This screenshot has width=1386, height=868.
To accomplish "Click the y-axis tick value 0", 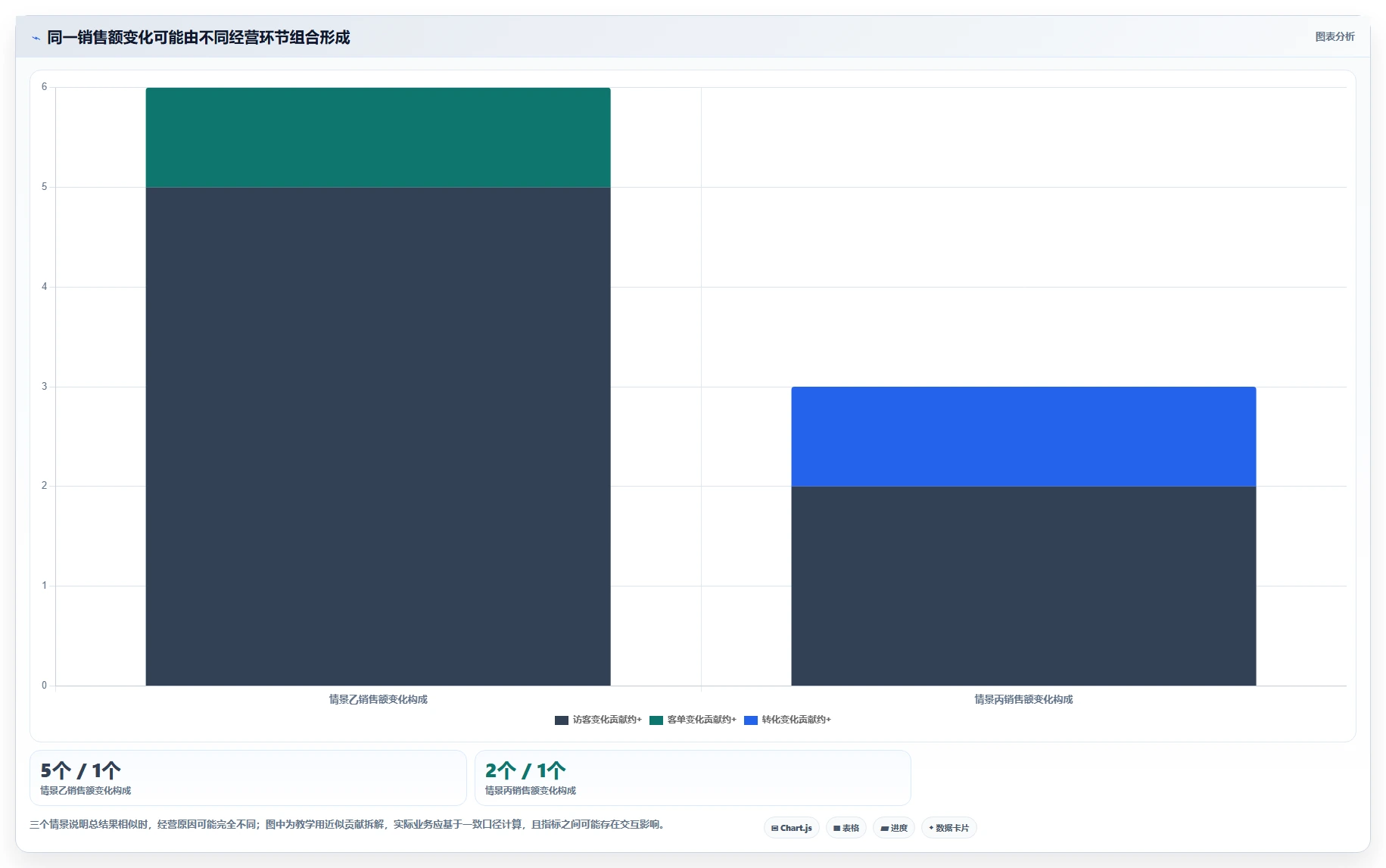I will 44,686.
